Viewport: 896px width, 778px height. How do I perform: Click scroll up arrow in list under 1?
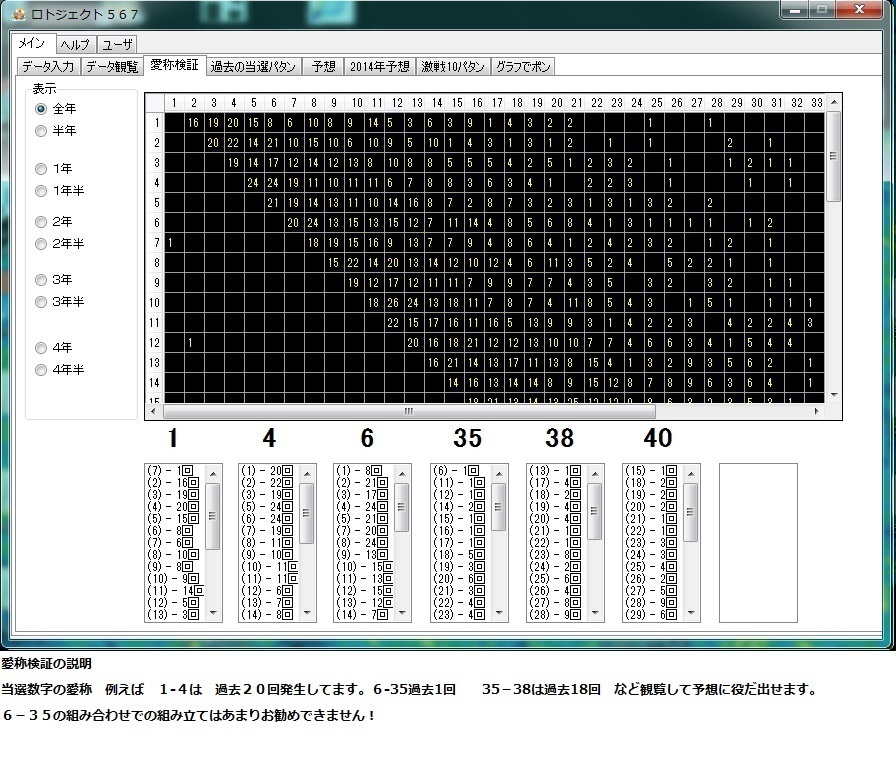tap(213, 474)
